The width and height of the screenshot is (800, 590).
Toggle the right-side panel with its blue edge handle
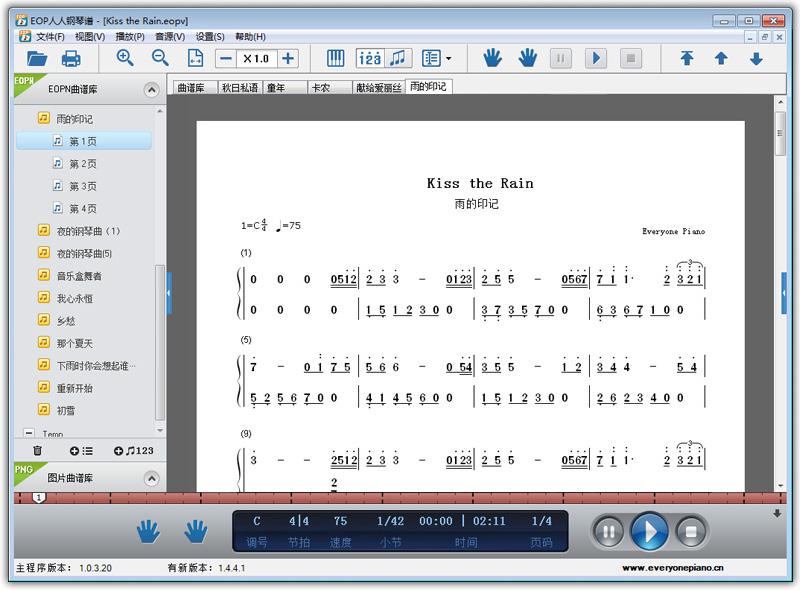784,293
